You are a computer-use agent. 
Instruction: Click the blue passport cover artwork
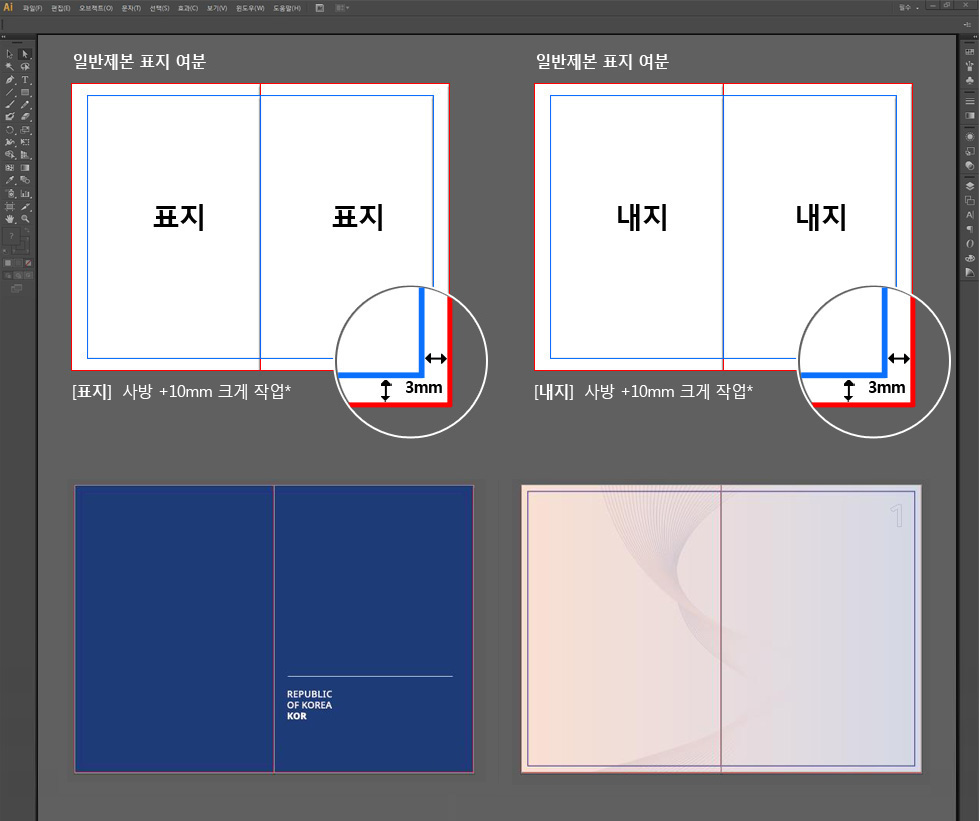point(274,629)
